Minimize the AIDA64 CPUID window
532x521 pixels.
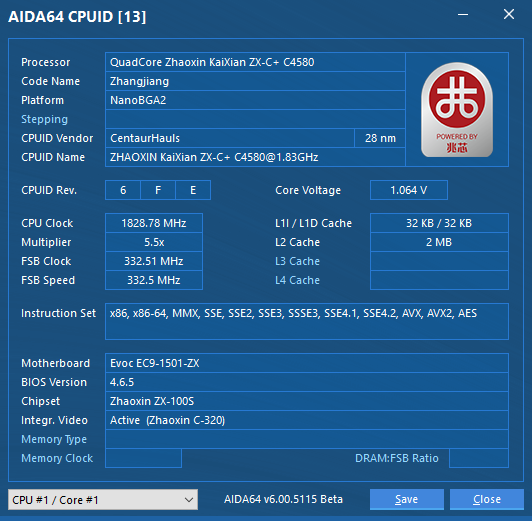[463, 15]
